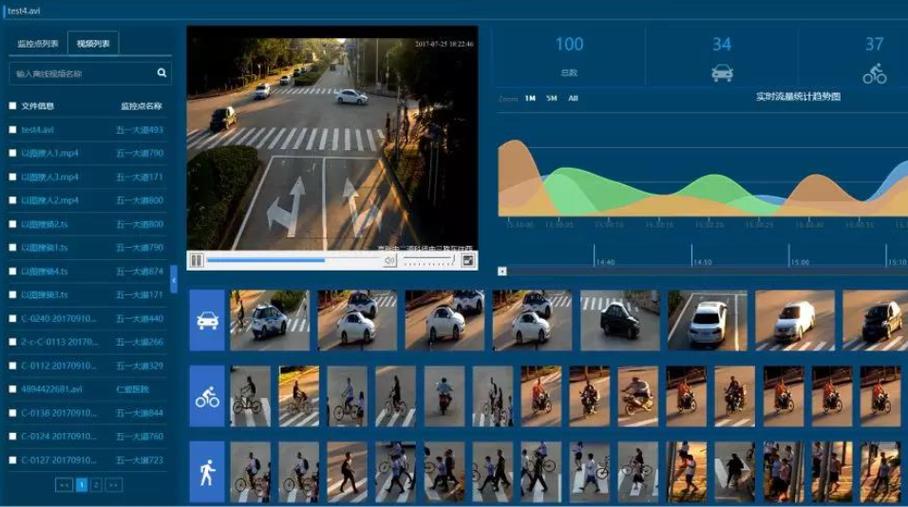
Task: Click the search magnifier icon
Action: pos(162,73)
